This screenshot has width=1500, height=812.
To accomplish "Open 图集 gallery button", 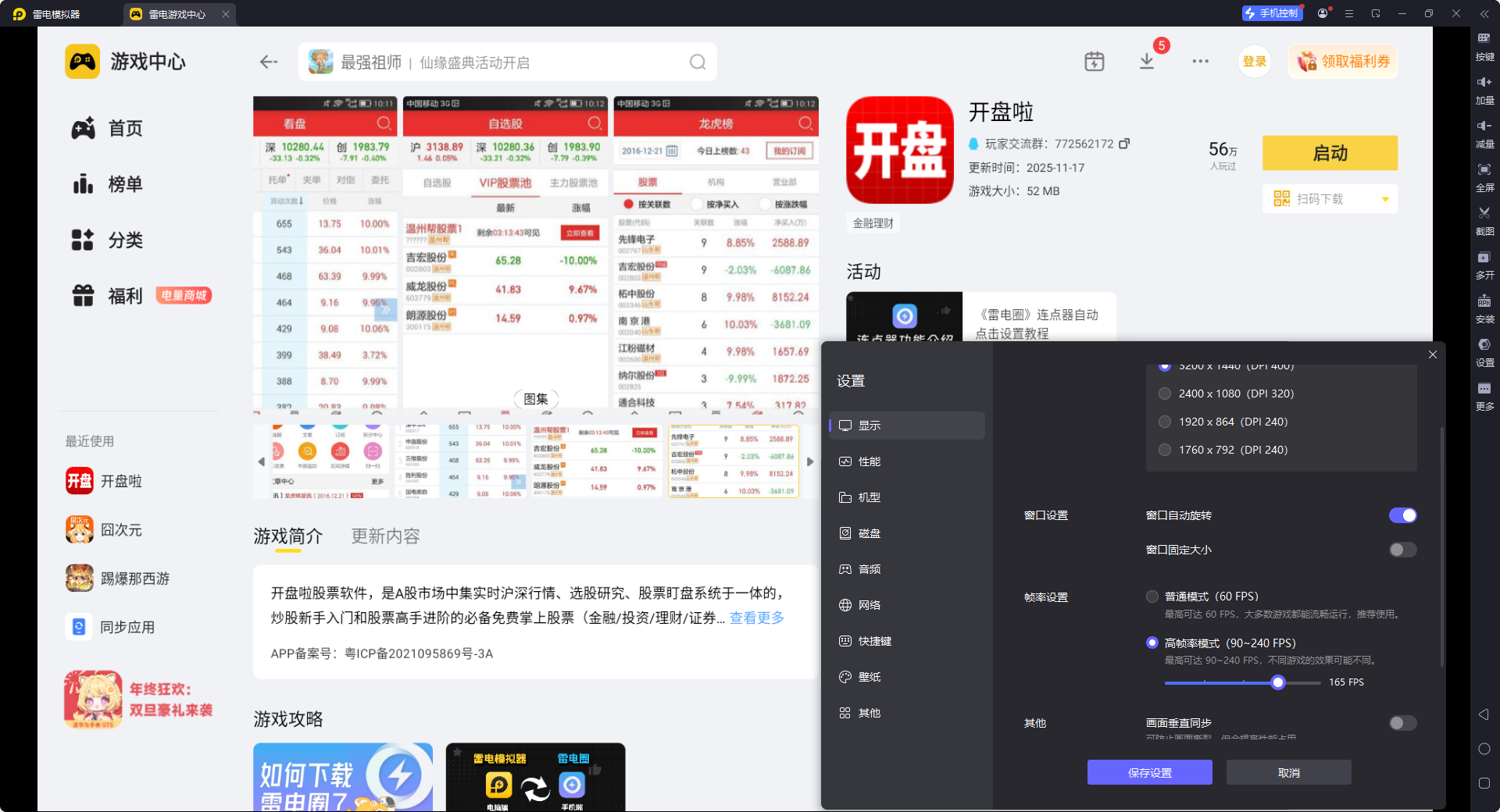I will (536, 399).
